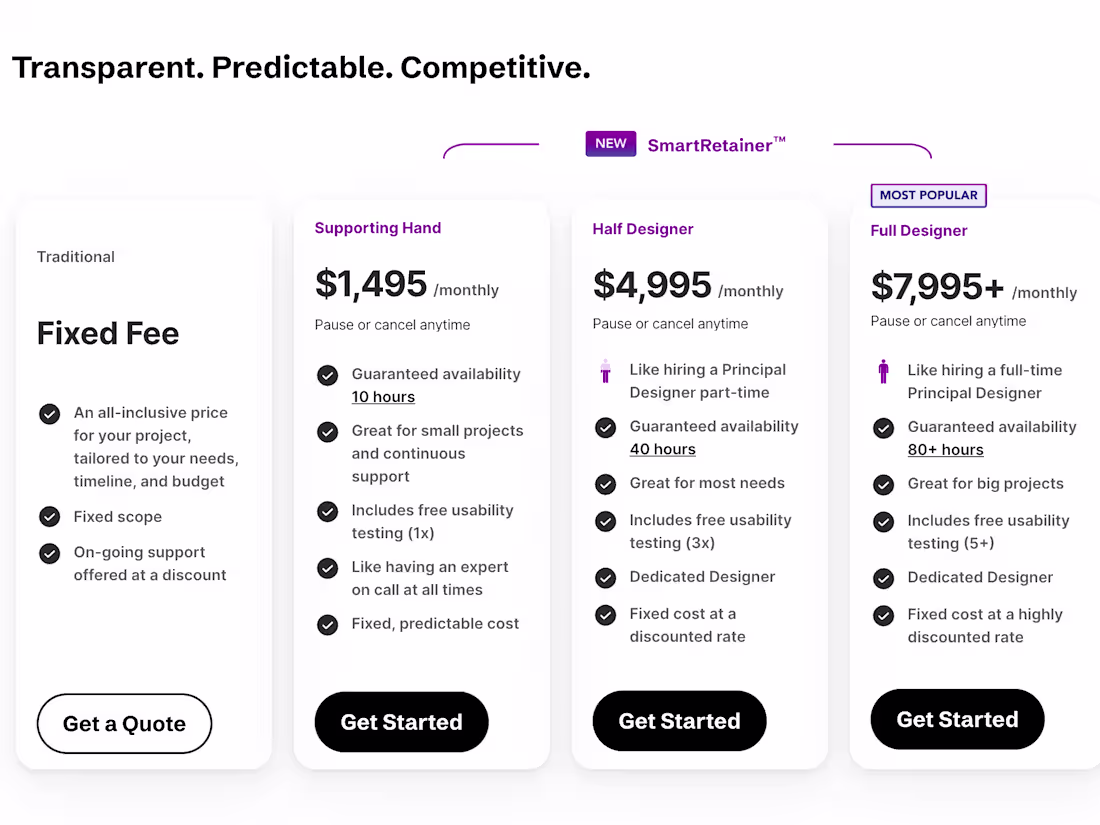Click the full-time Principal Designer person icon
The image size is (1100, 825).
coord(883,371)
